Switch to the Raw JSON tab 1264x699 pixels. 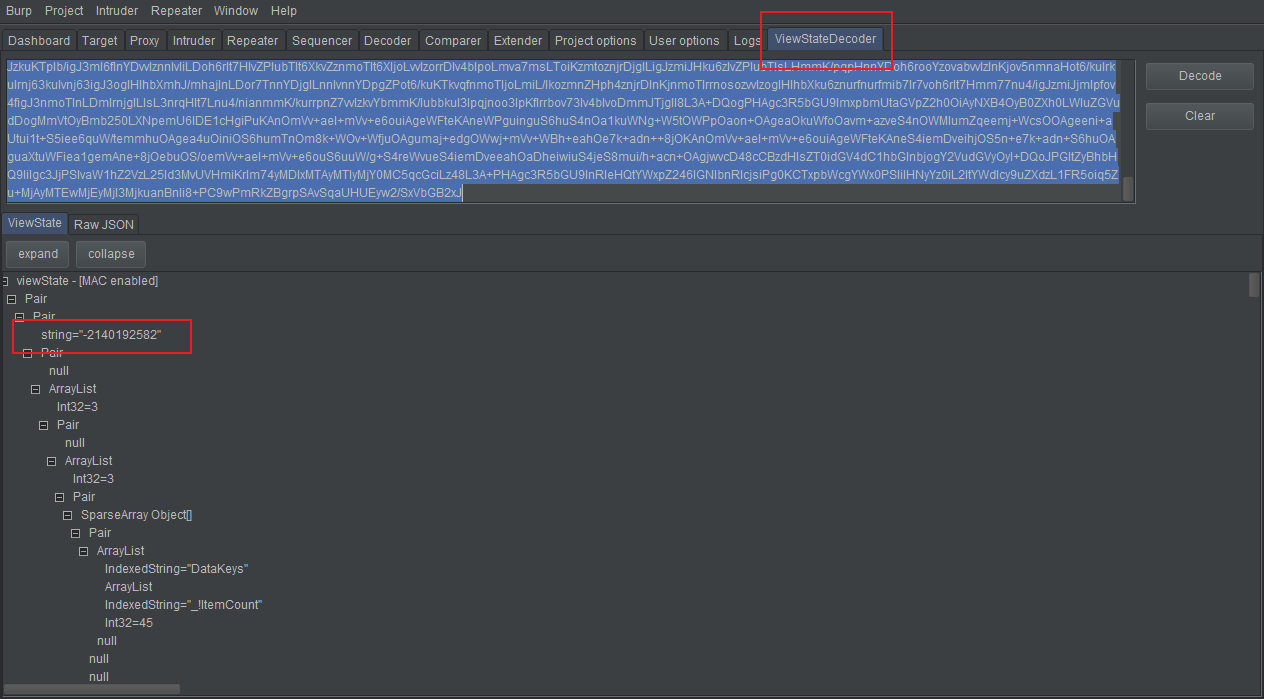(x=103, y=224)
